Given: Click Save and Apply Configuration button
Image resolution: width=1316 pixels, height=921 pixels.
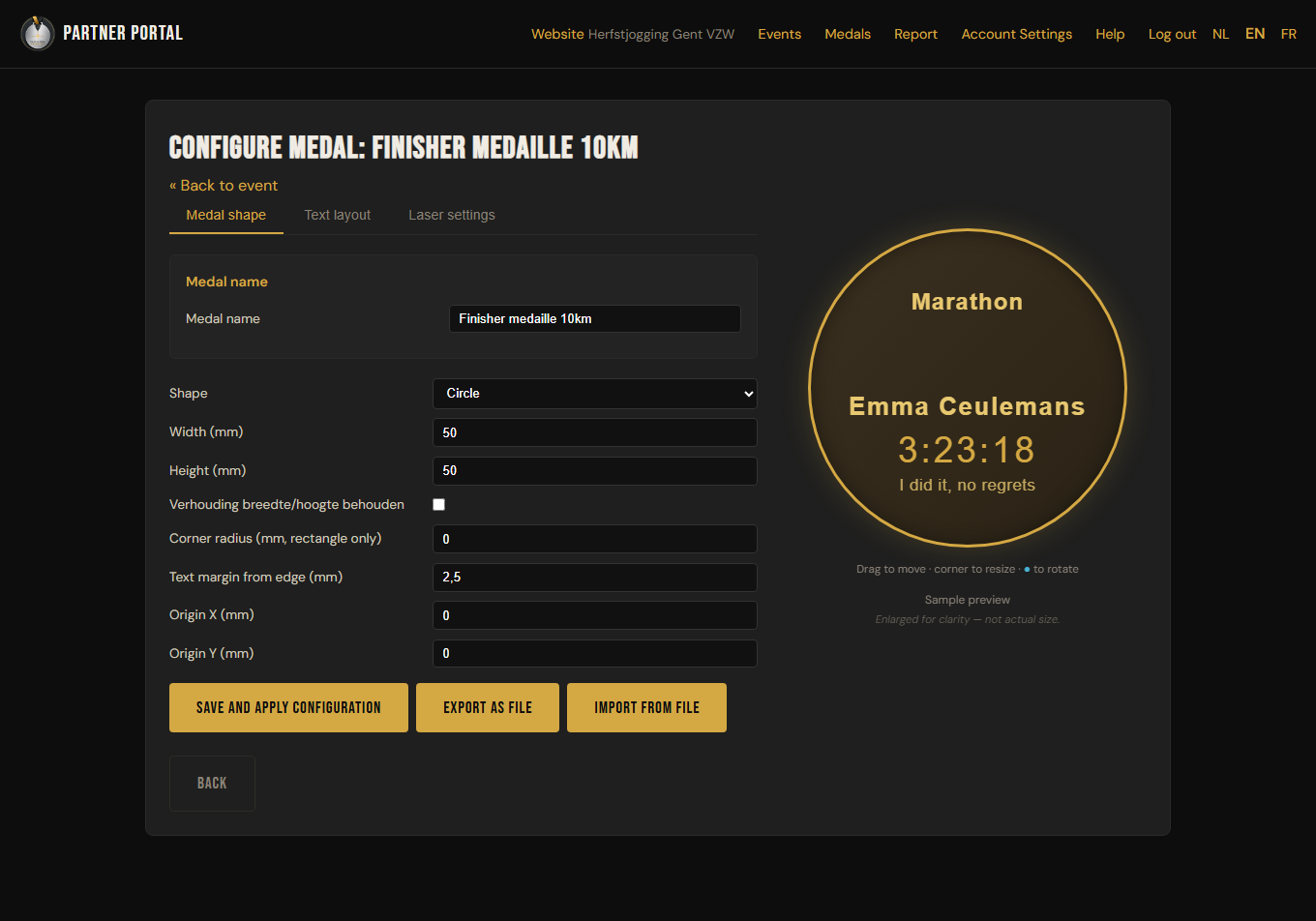Looking at the screenshot, I should (x=288, y=707).
